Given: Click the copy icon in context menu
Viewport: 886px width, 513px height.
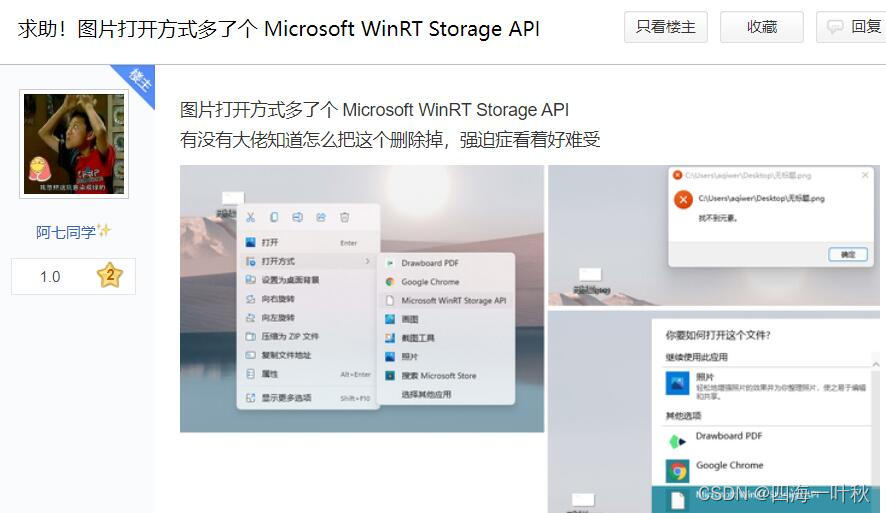Looking at the screenshot, I should pyautogui.click(x=274, y=217).
